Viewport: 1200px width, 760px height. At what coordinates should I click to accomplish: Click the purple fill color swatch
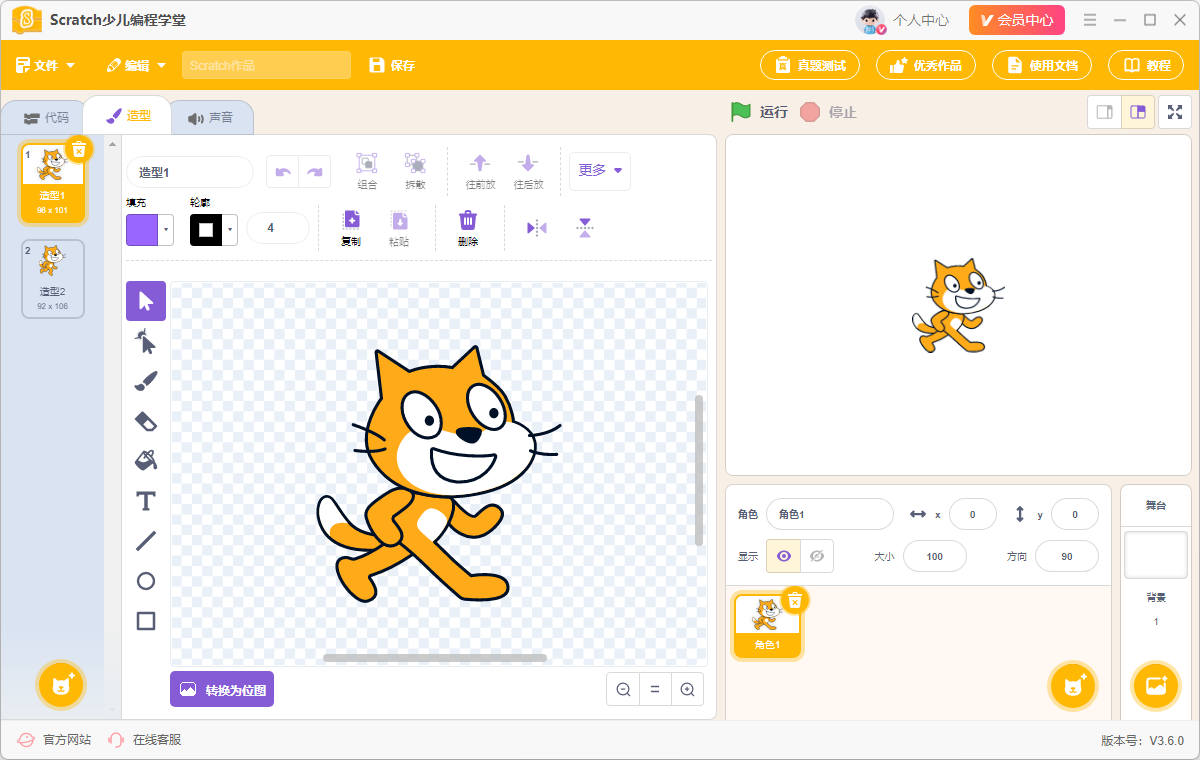point(142,230)
